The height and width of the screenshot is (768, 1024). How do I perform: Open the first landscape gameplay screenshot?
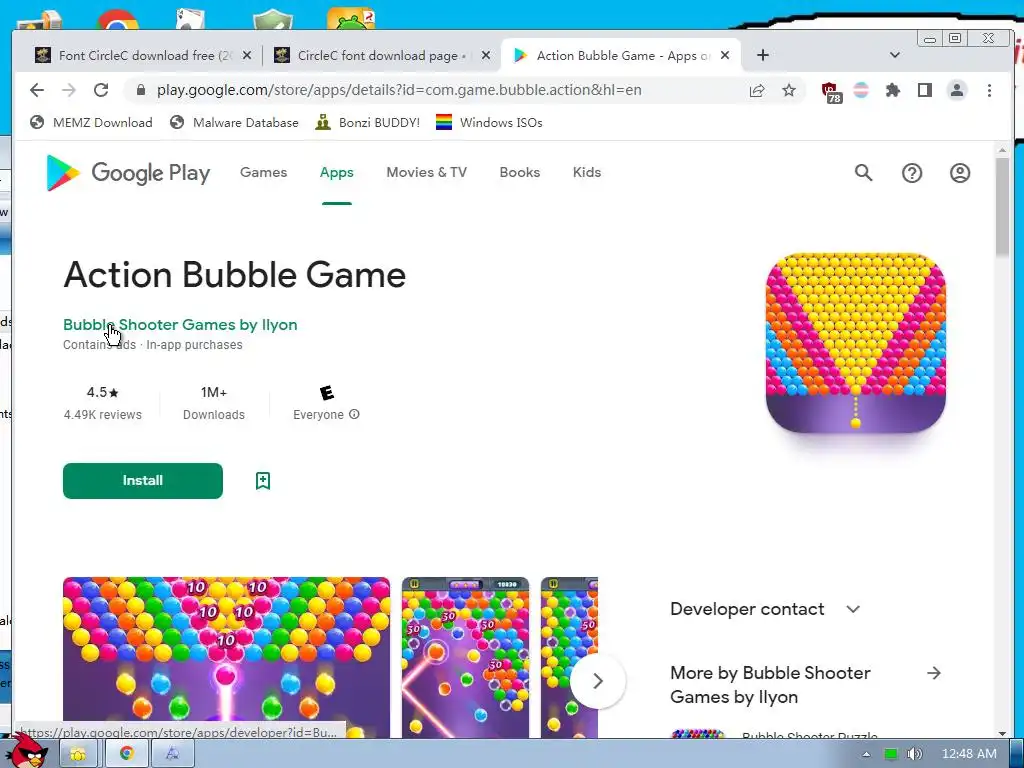[227, 657]
